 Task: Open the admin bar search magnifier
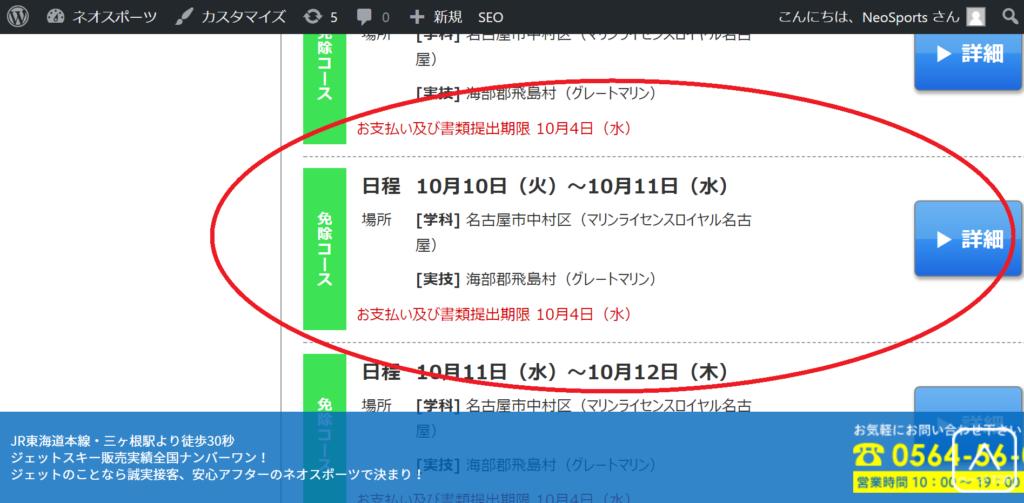(1010, 17)
